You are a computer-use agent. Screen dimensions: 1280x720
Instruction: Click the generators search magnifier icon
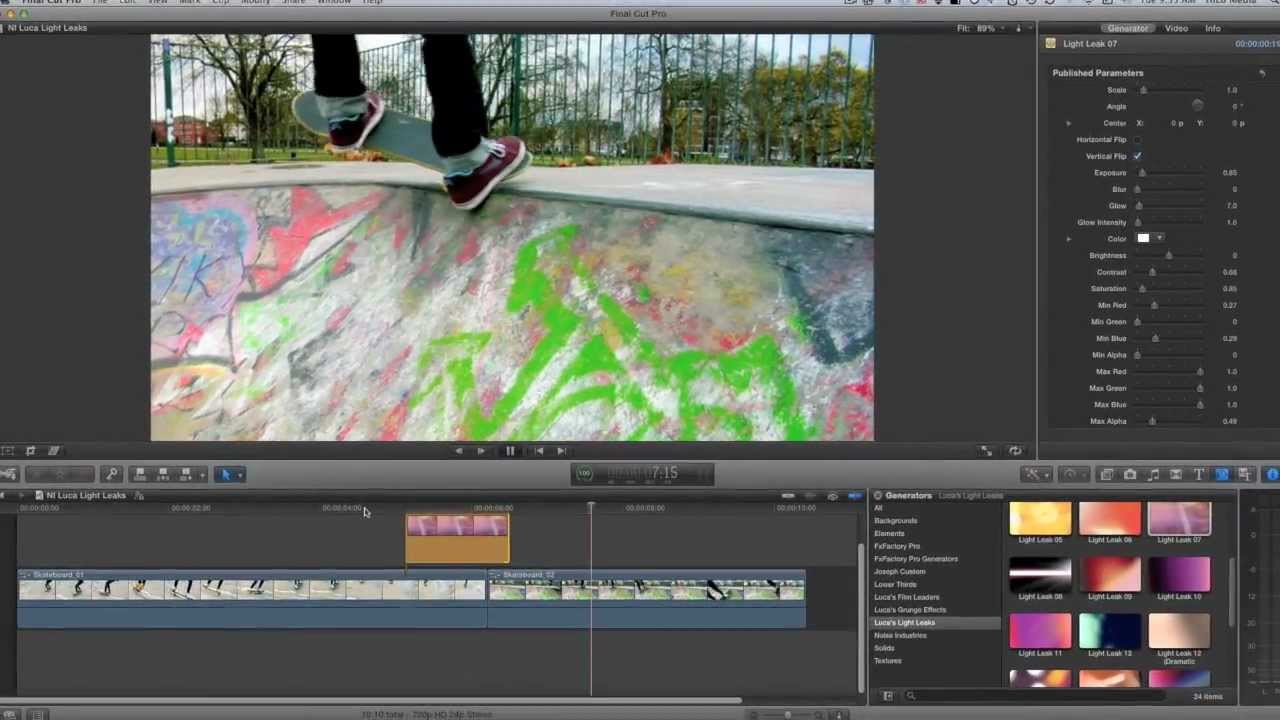click(x=910, y=696)
